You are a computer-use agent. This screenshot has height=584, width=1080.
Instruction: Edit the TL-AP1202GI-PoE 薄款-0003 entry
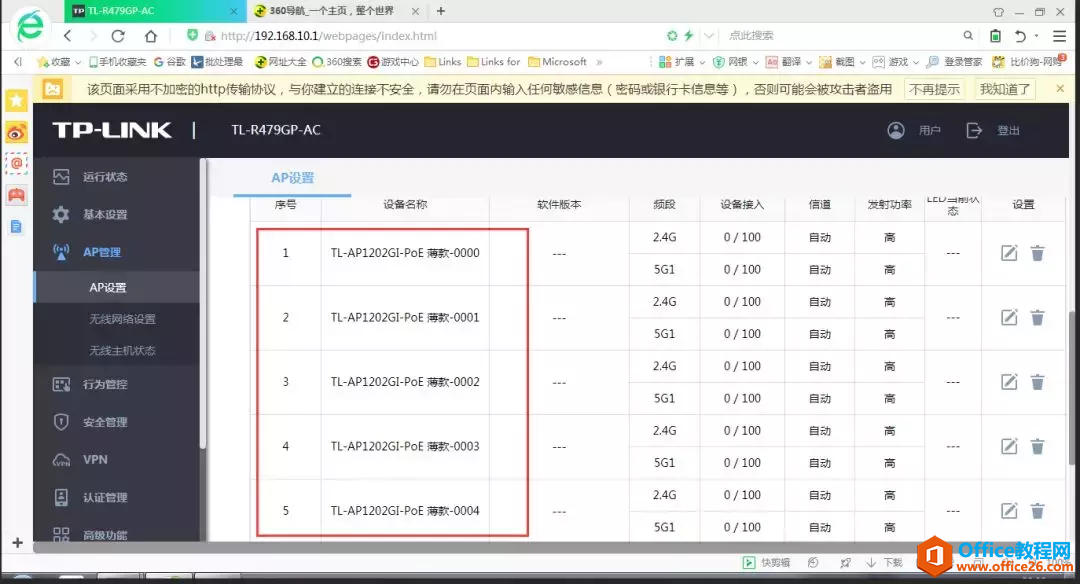1009,446
